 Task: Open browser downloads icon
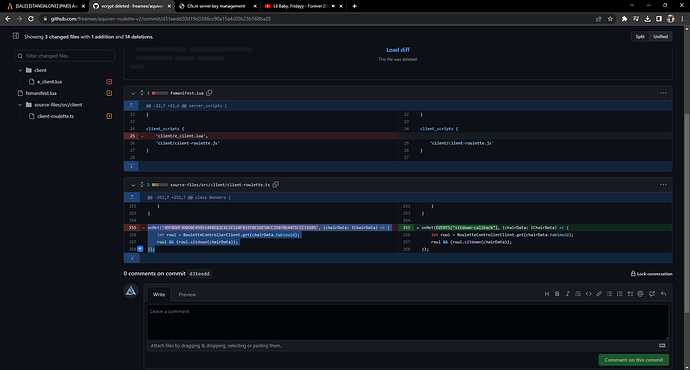point(647,18)
